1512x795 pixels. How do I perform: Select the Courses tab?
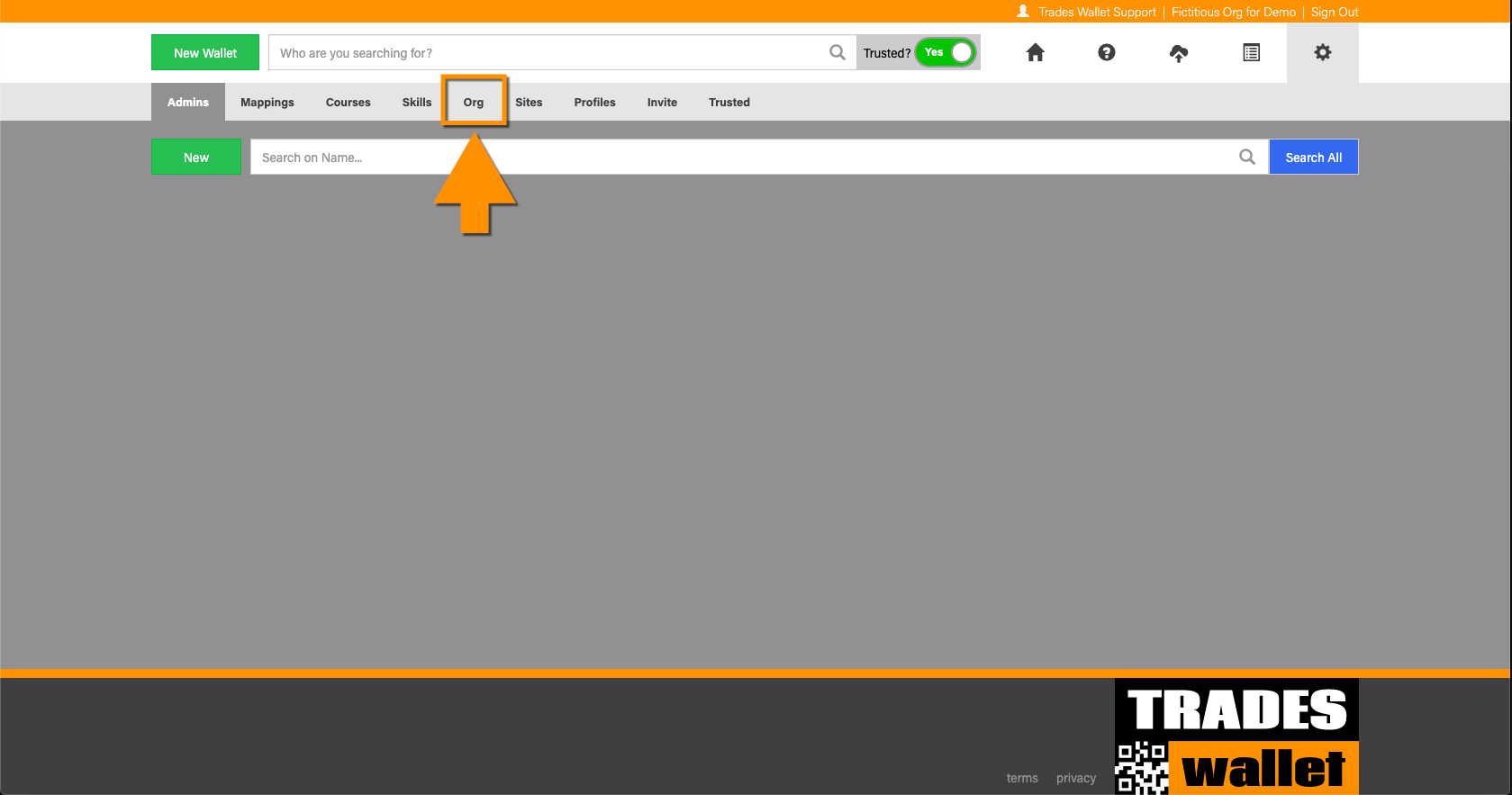pyautogui.click(x=348, y=103)
